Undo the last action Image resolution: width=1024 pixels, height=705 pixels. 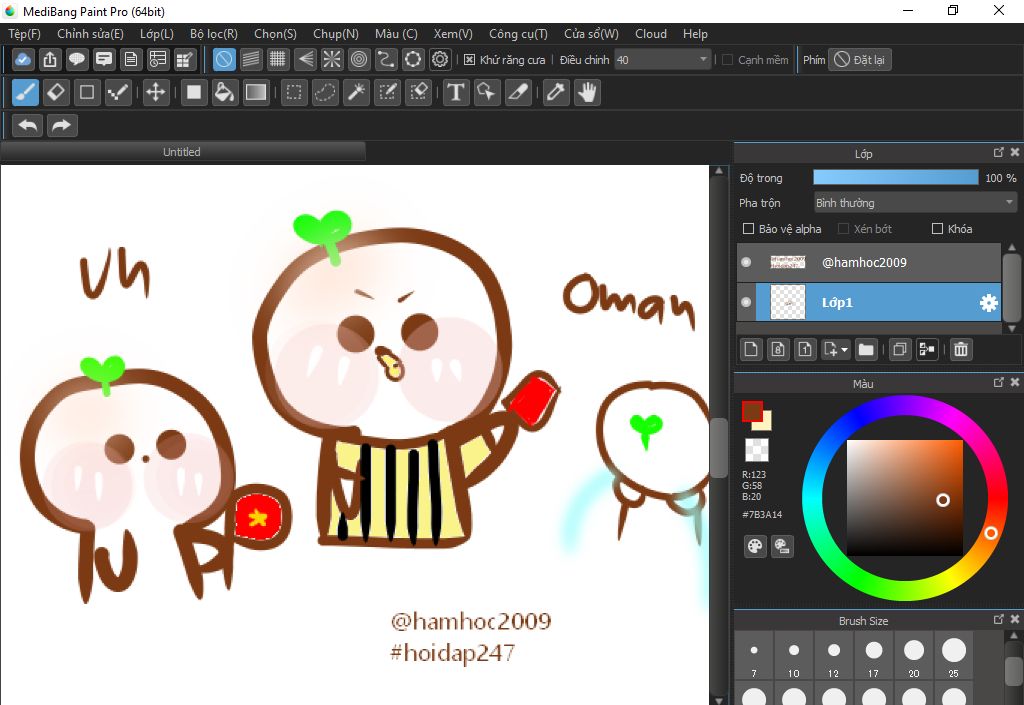(27, 125)
